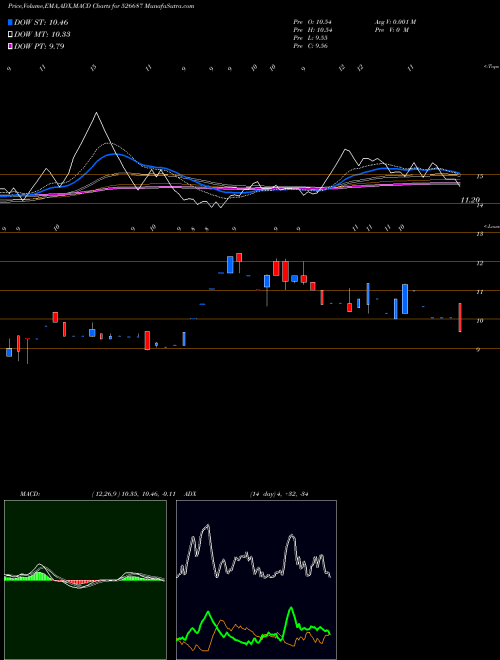Image resolution: width=500 pixels, height=660 pixels.
Task: Select the 'DOW MT: 10.33' legend label
Action: 42,35
